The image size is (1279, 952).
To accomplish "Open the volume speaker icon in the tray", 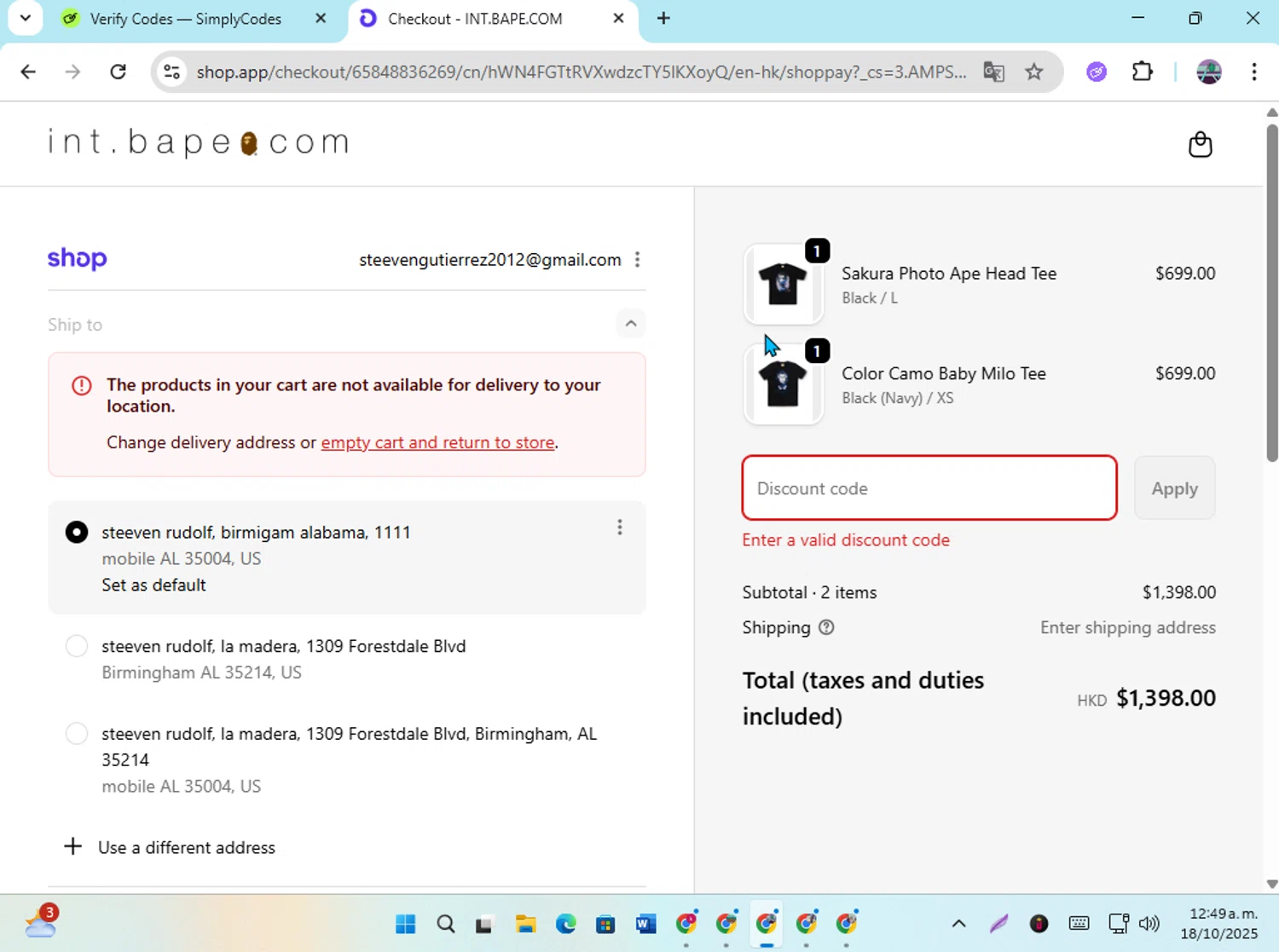I will point(1149,924).
